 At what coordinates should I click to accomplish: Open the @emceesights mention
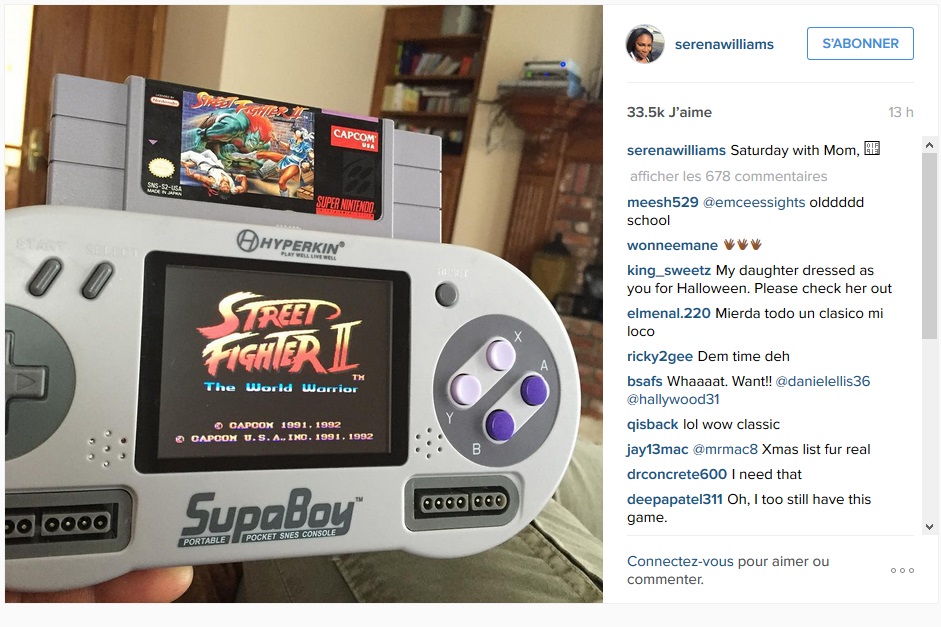click(x=754, y=203)
